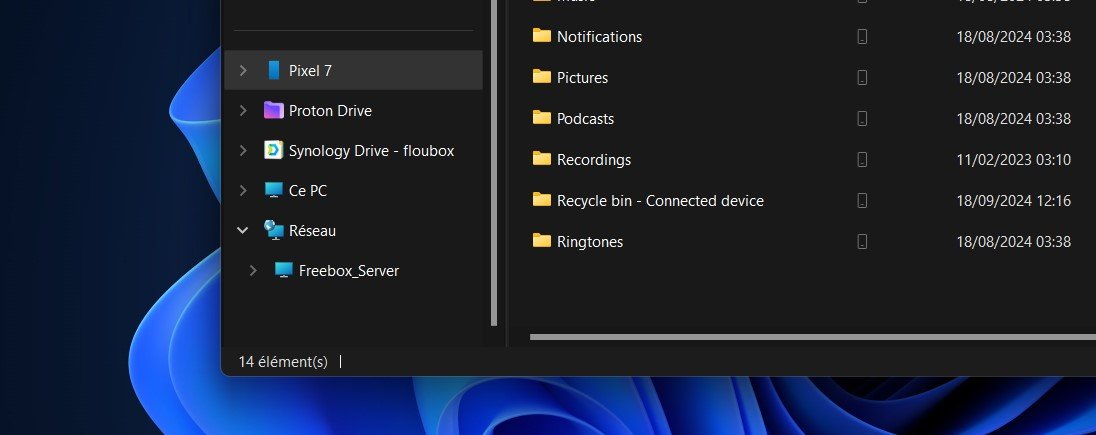Viewport: 1096px width, 435px height.
Task: Click device status icon in Pictures row
Action: pyautogui.click(x=862, y=78)
